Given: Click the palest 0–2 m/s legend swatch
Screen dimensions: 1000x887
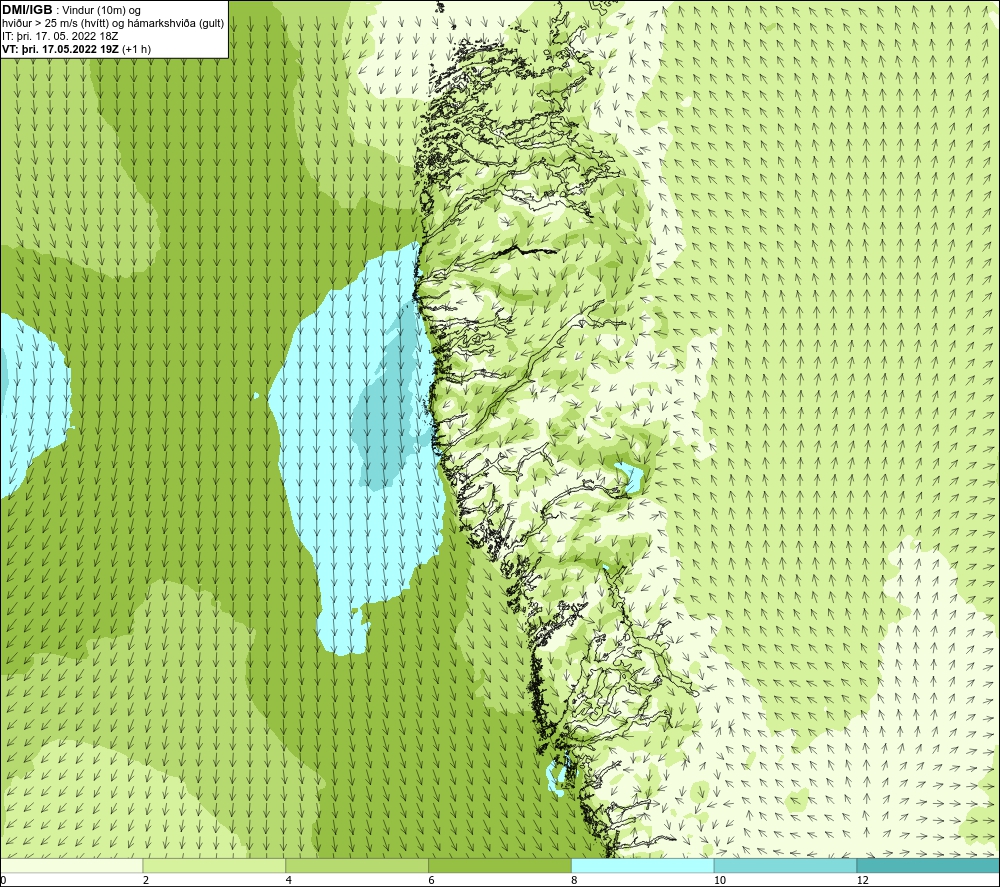Looking at the screenshot, I should click(x=71, y=865).
